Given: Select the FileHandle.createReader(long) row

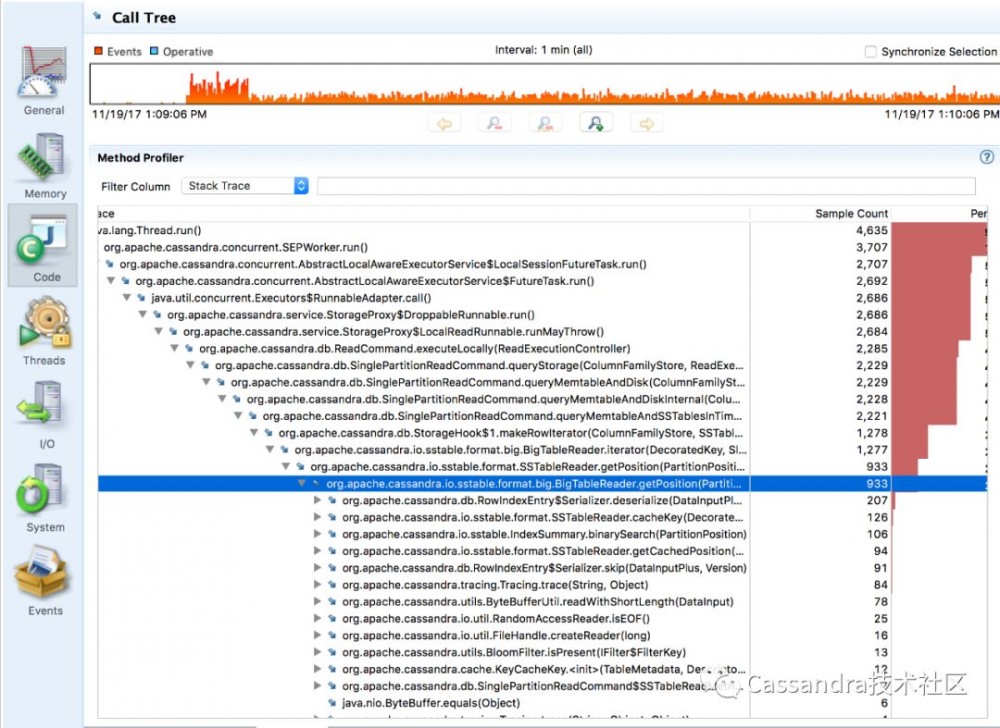Looking at the screenshot, I should point(542,636).
